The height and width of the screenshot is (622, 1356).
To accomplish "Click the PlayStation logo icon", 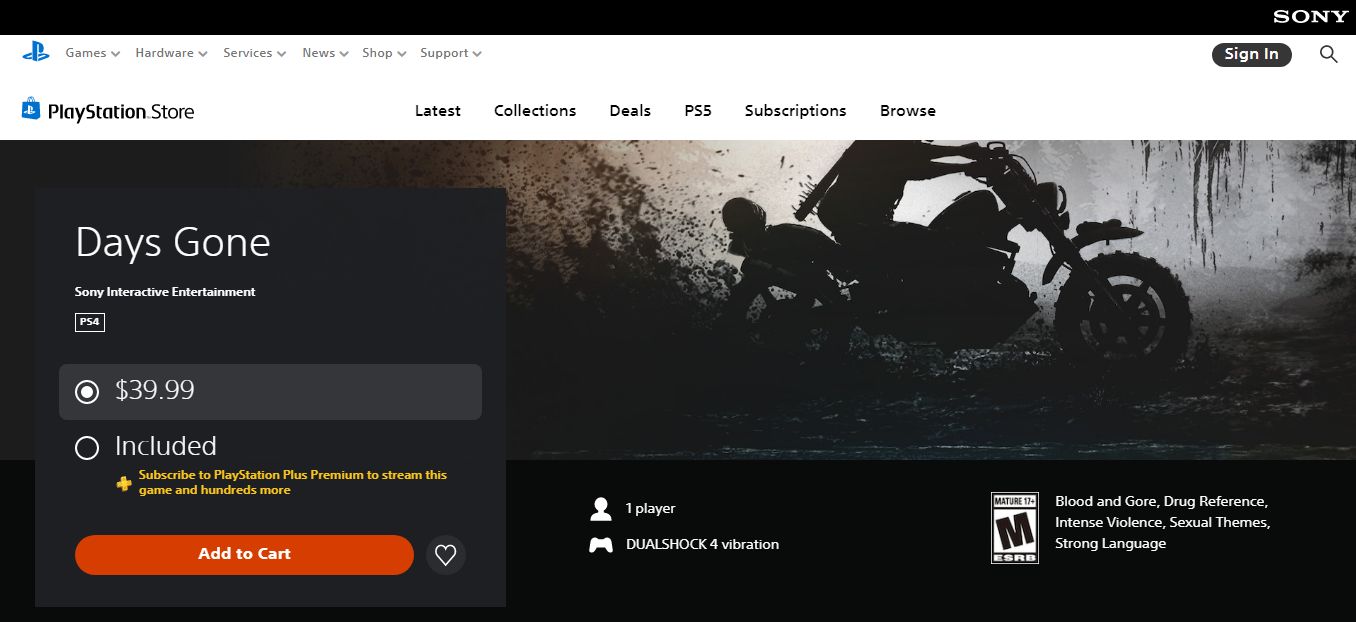I will pyautogui.click(x=36, y=53).
